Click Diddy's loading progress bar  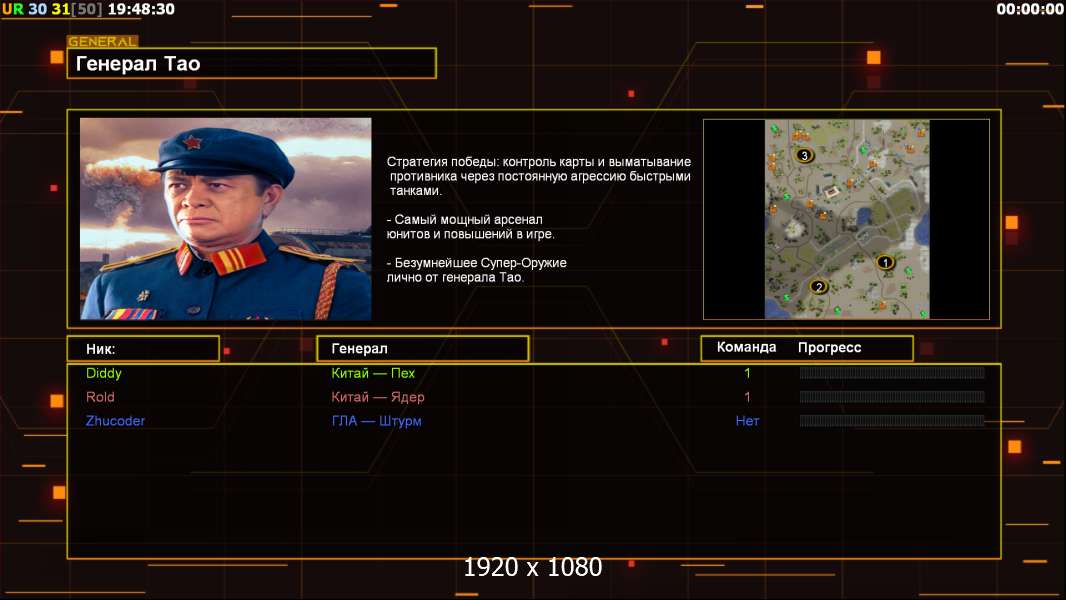pos(892,372)
